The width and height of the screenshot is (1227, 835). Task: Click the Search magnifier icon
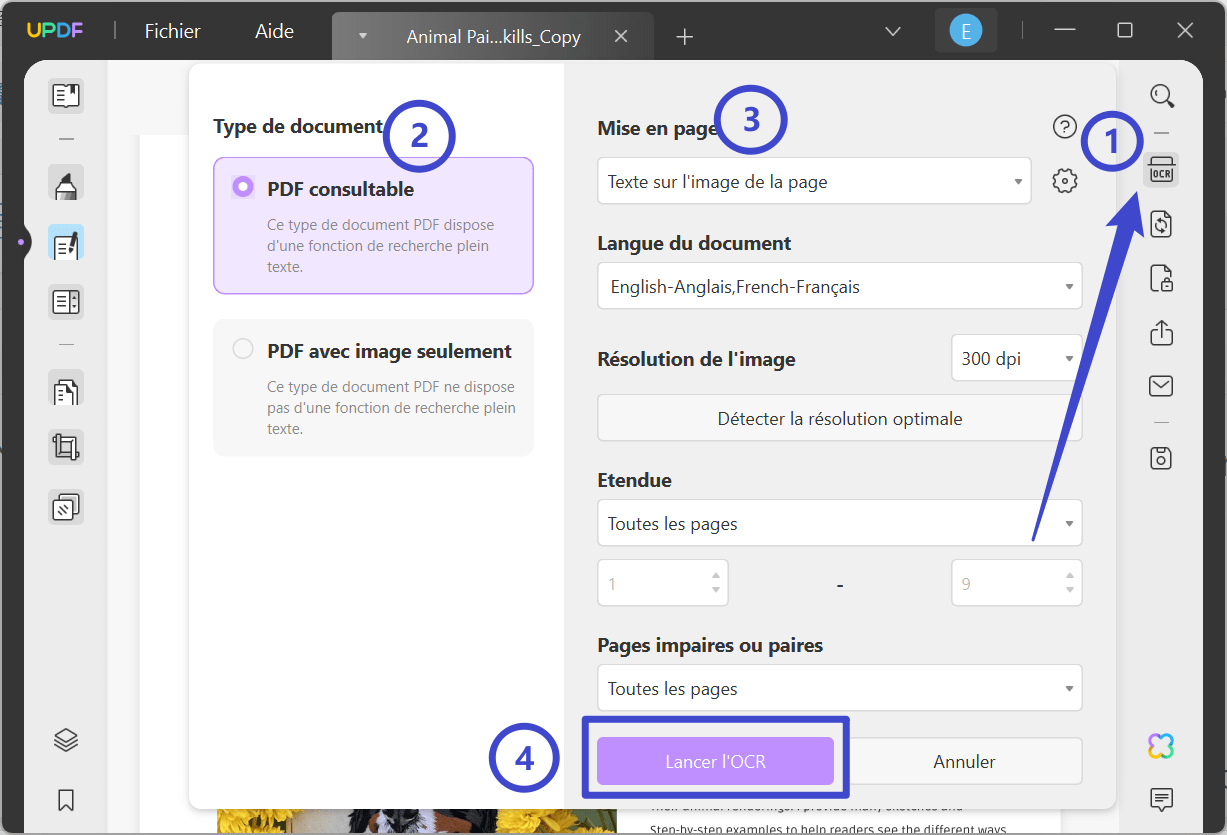point(1161,95)
